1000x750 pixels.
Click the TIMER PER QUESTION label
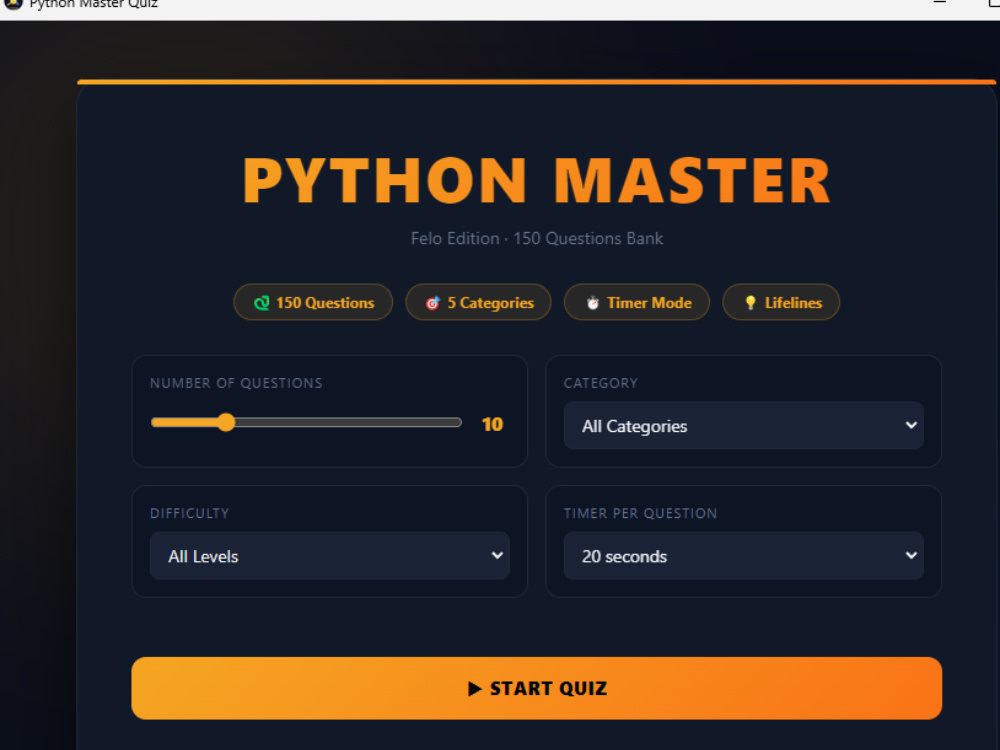tap(640, 513)
